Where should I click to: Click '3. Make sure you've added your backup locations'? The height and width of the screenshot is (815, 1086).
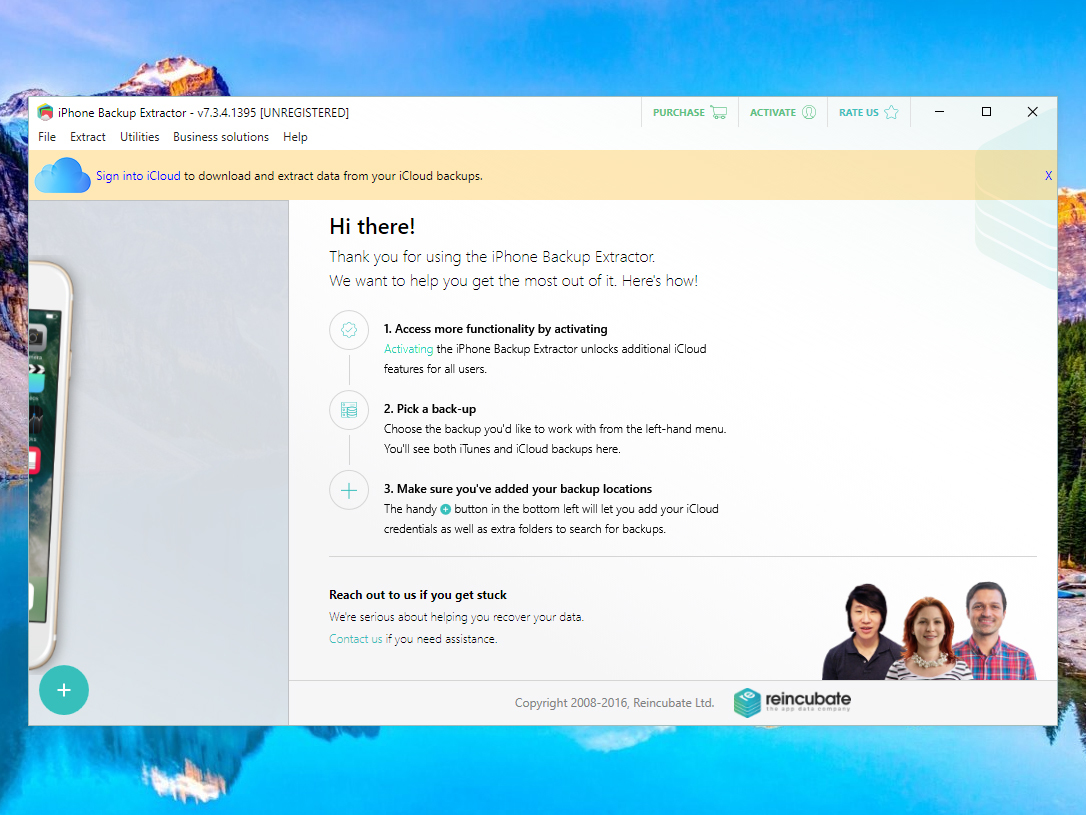coord(518,489)
